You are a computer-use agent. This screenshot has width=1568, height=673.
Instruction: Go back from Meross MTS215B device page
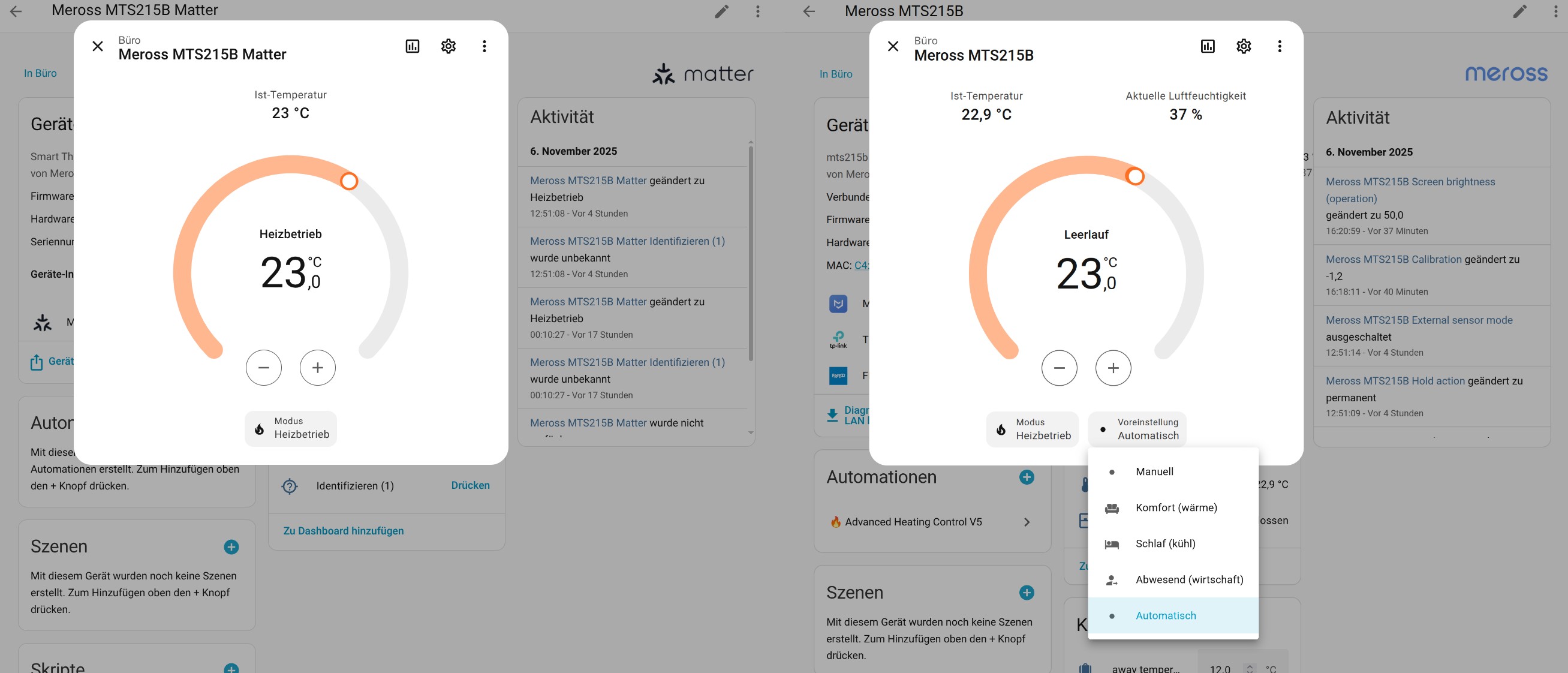point(808,11)
